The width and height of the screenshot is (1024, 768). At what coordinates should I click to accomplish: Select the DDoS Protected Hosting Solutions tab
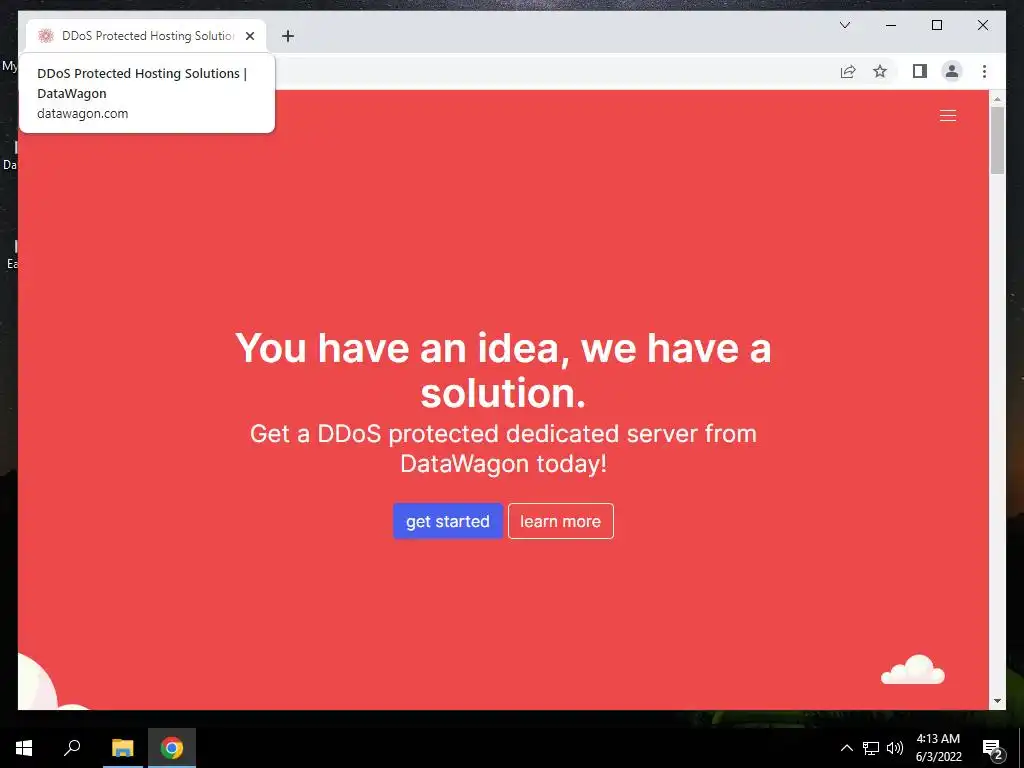146,36
